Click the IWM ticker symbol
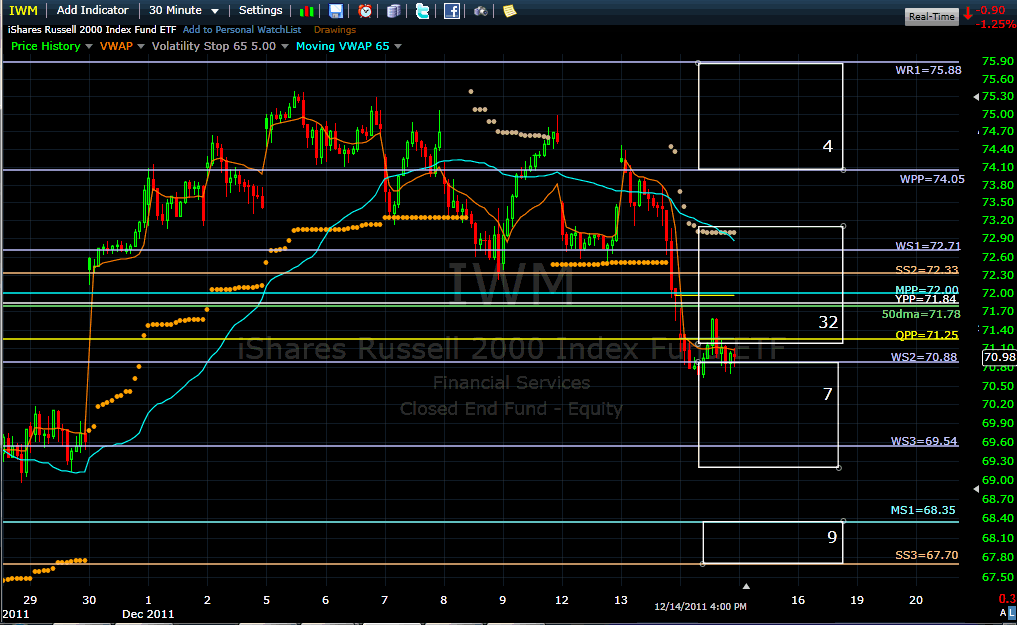 (x=23, y=10)
